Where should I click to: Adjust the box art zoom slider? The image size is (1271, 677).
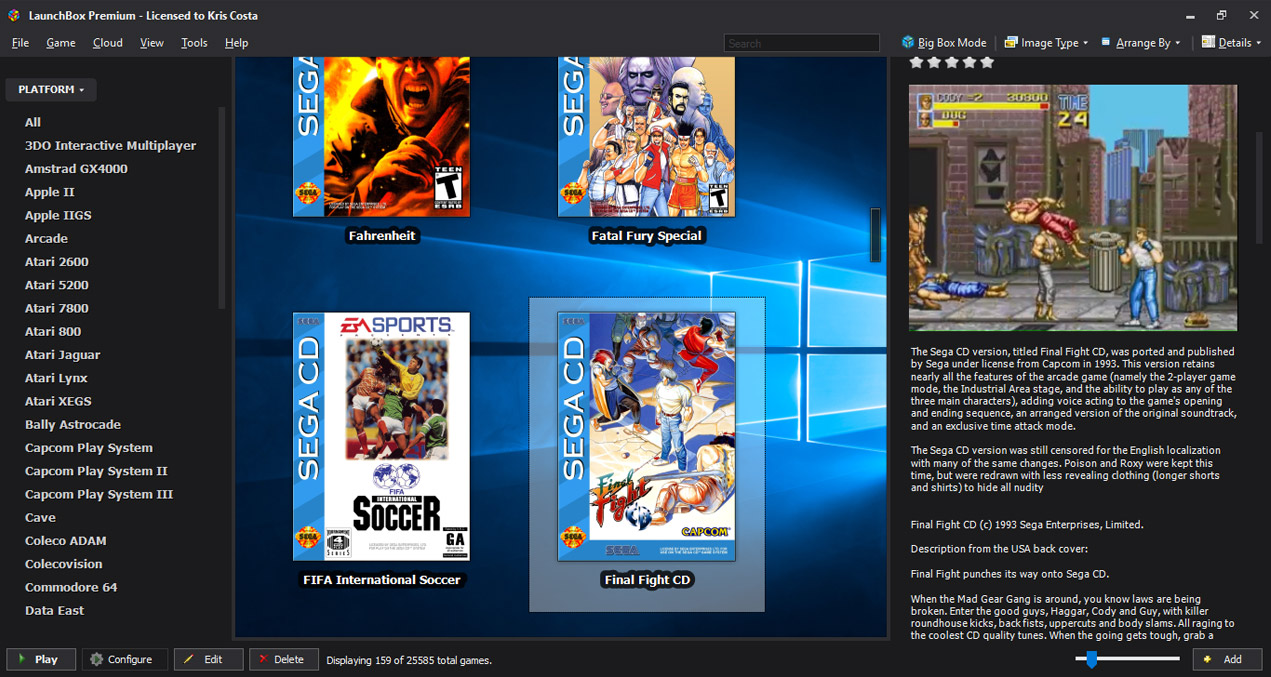[1092, 659]
